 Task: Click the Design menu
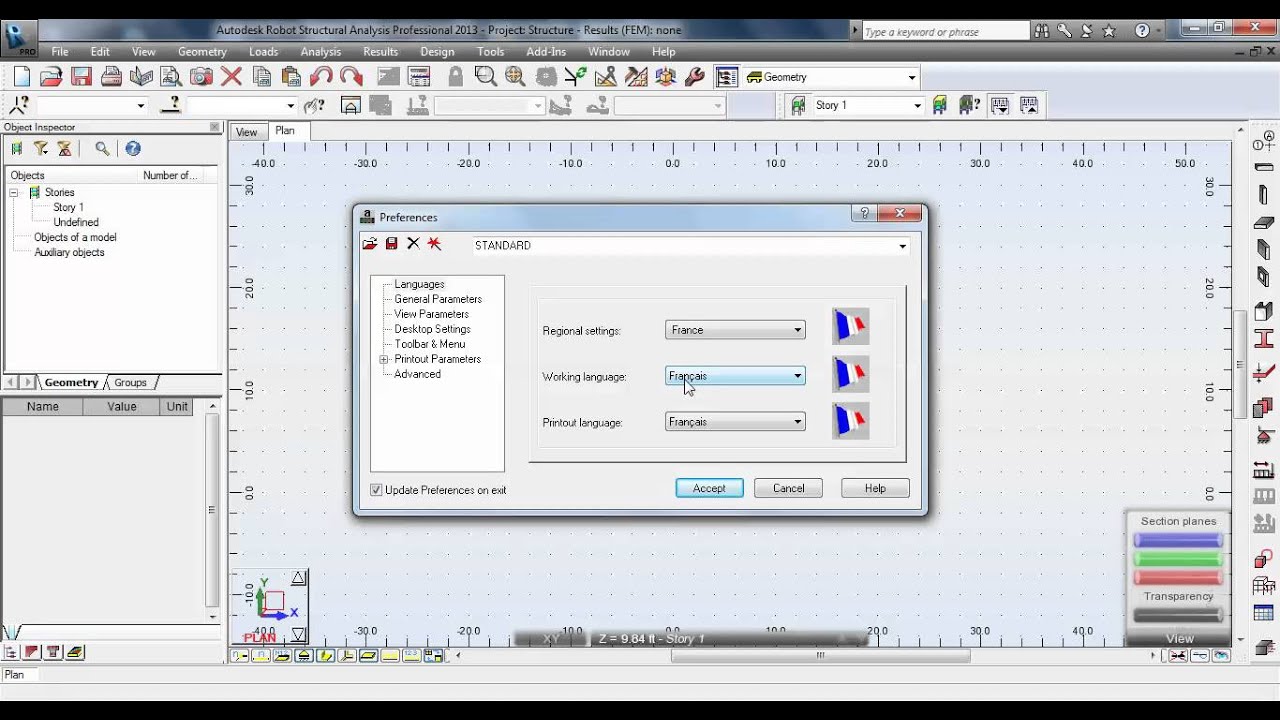437,52
